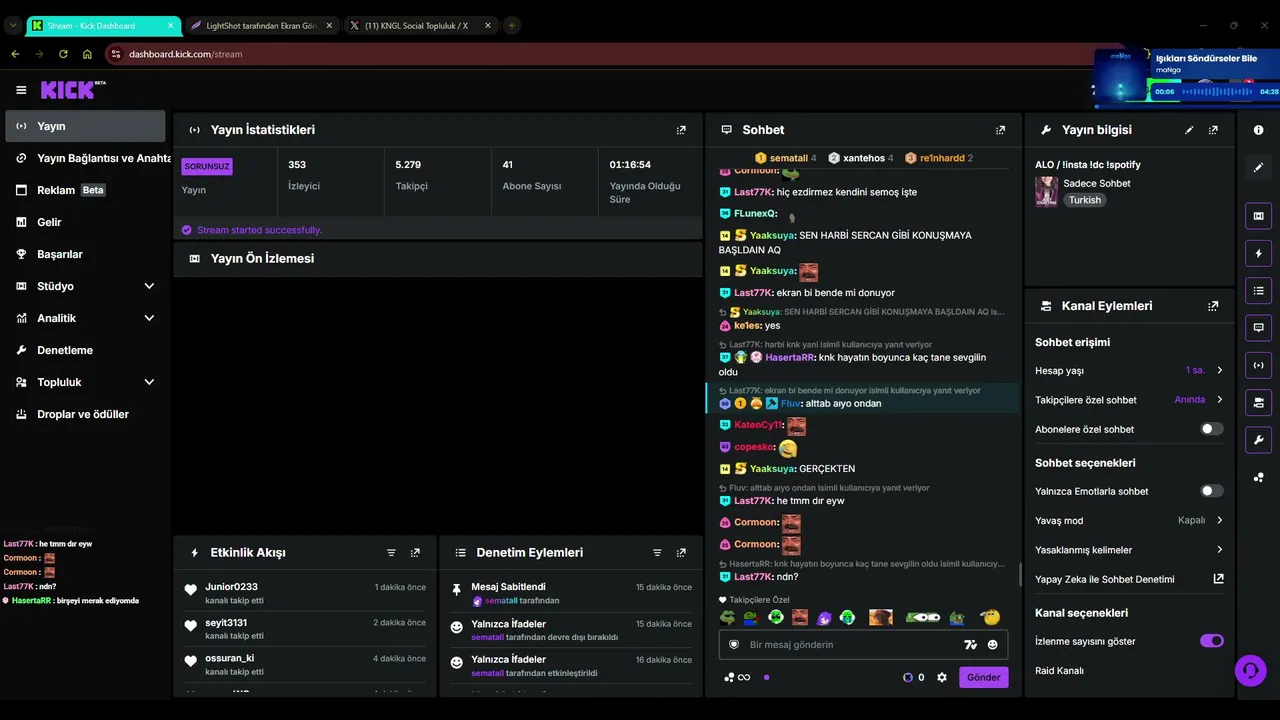The image size is (1280, 720).
Task: Open Reklam Beta in the sidebar
Action: pos(85,190)
